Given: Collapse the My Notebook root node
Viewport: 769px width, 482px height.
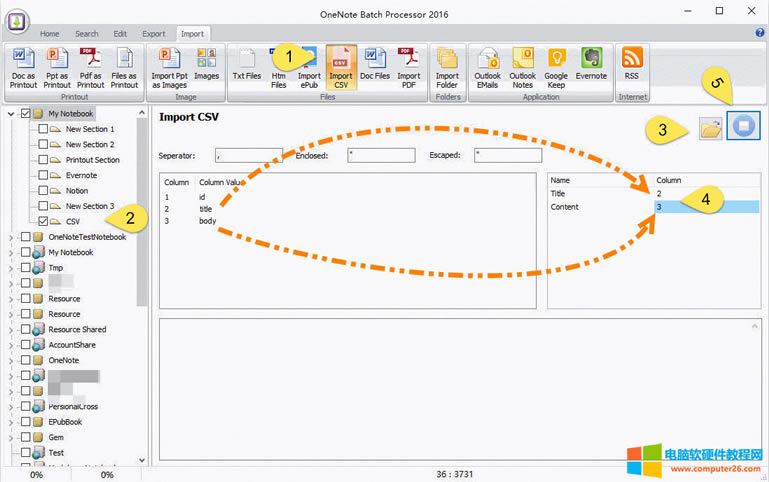Looking at the screenshot, I should click(x=11, y=114).
